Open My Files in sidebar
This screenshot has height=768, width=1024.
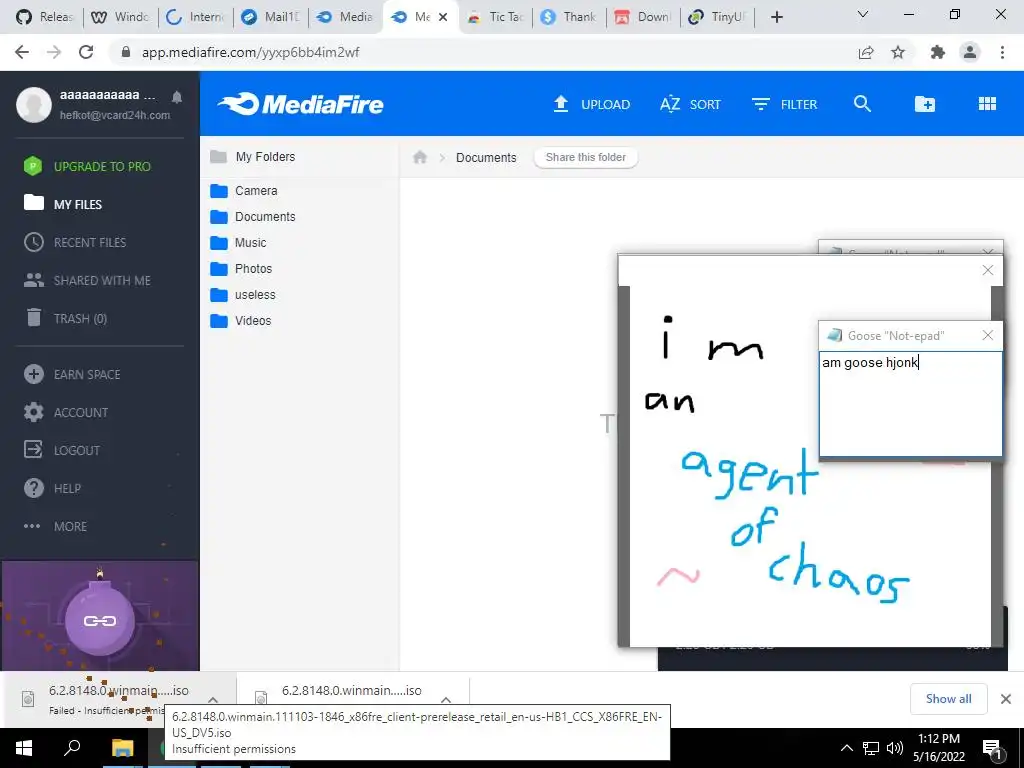coord(63,204)
